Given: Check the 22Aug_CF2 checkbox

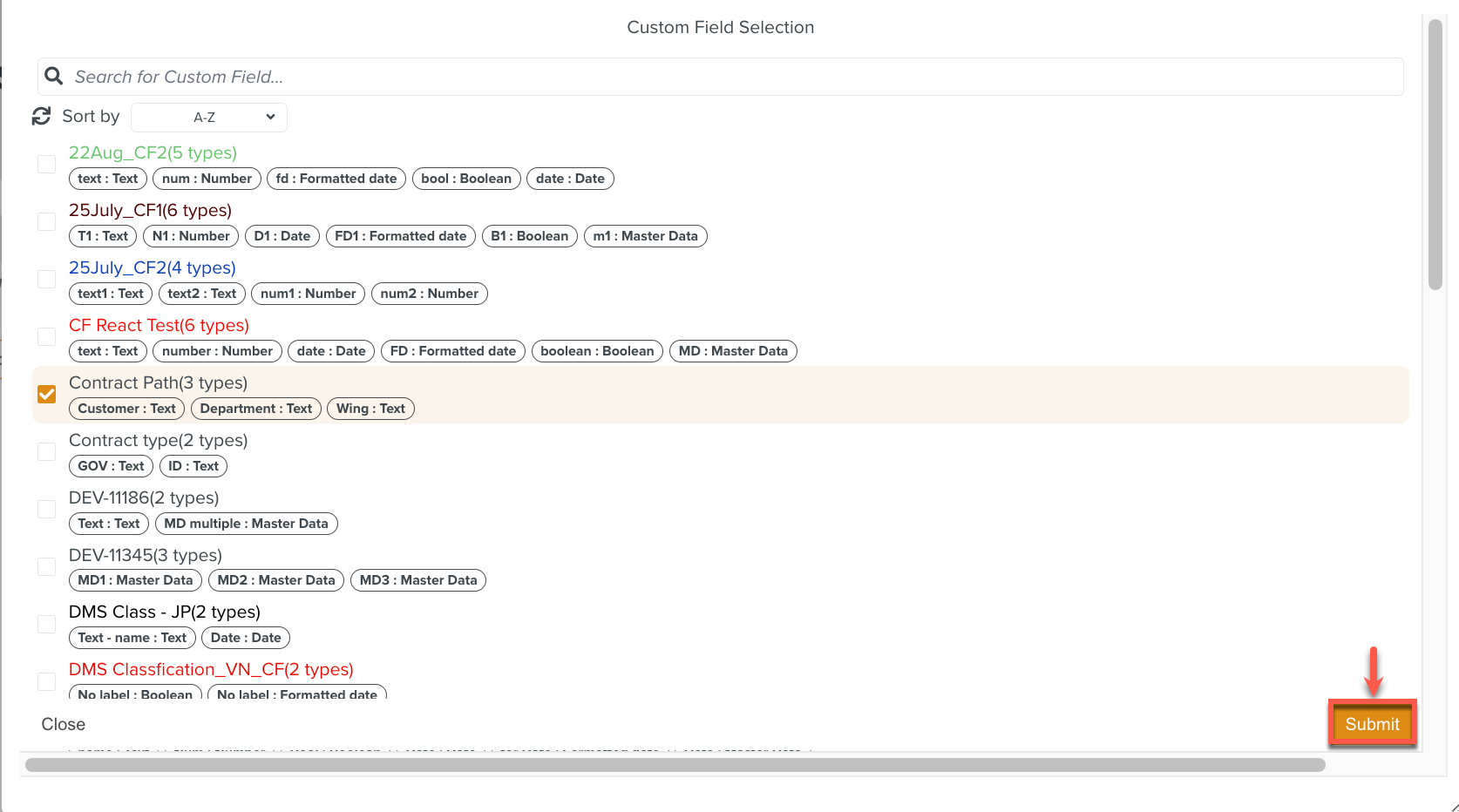Looking at the screenshot, I should [47, 165].
